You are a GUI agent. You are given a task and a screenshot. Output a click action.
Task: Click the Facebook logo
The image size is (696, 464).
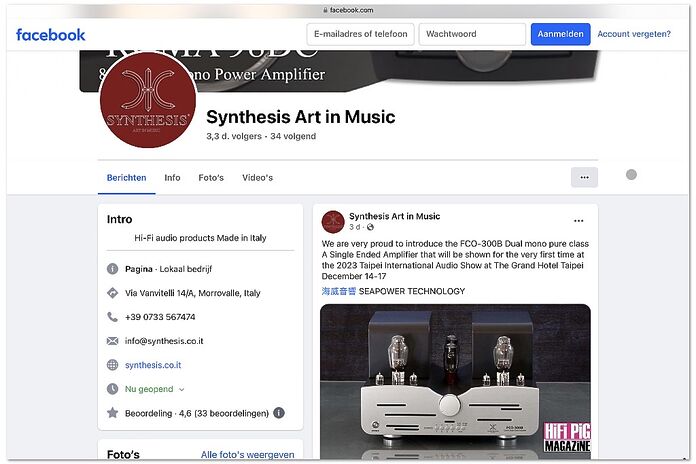[50, 35]
